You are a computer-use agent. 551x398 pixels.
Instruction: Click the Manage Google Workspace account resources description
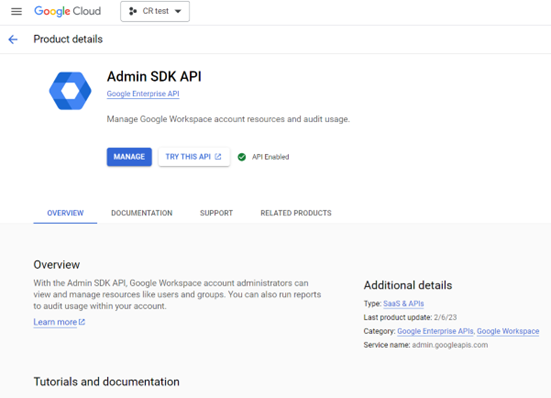[x=228, y=119]
